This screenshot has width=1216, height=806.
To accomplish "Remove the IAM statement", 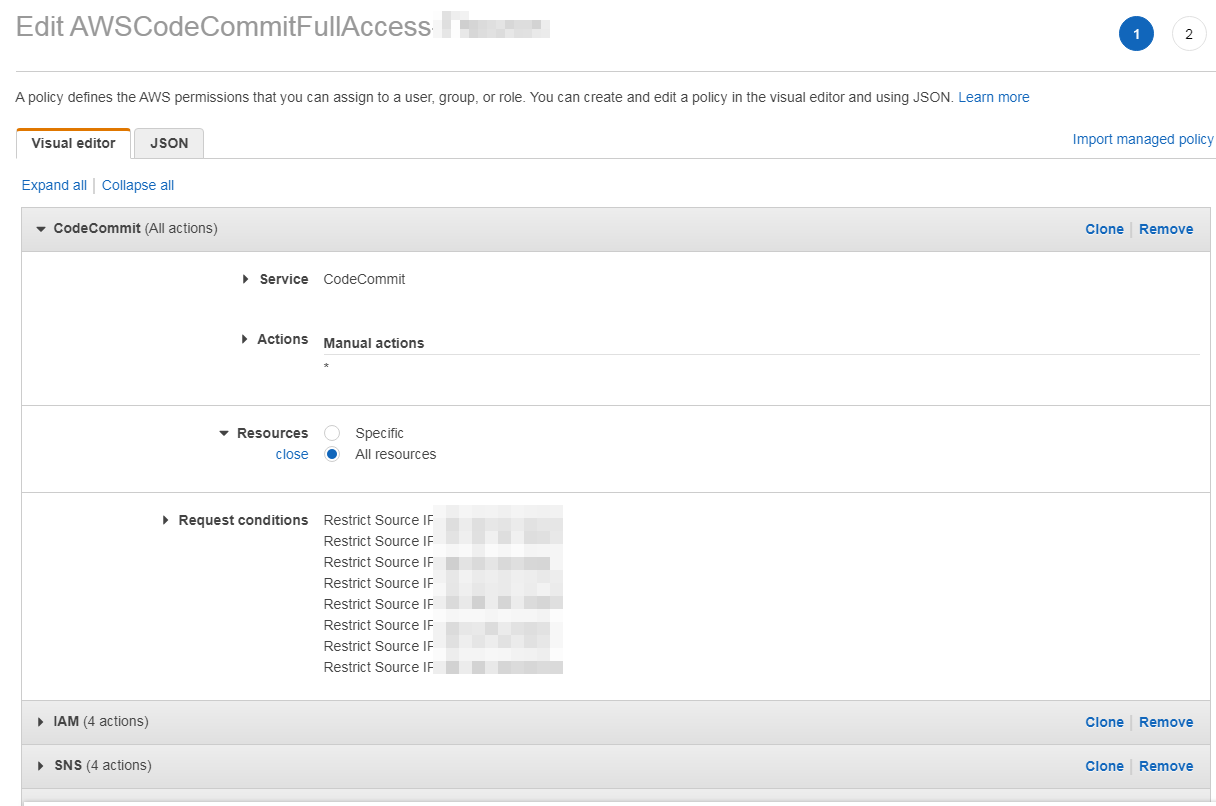I will click(x=1166, y=722).
